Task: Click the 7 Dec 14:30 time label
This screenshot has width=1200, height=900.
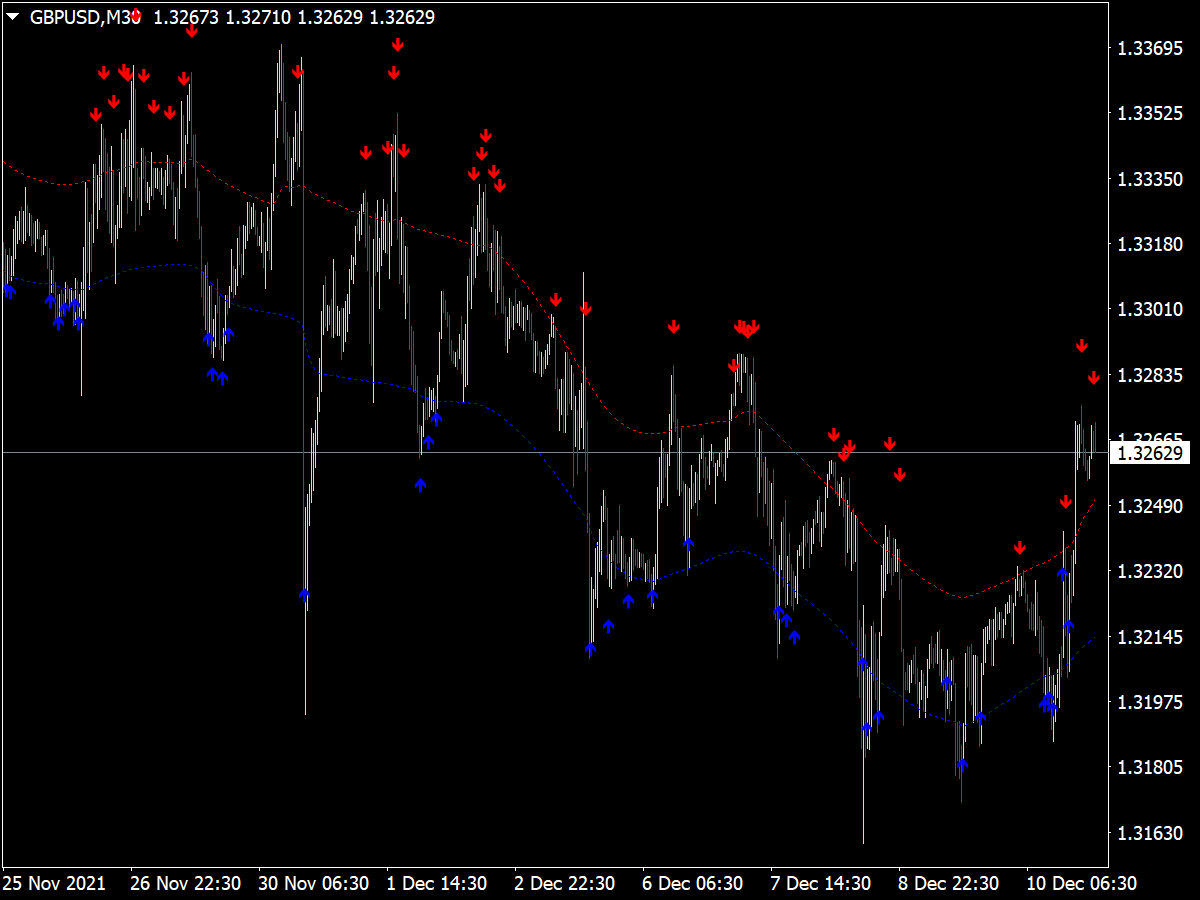Action: pos(821,884)
